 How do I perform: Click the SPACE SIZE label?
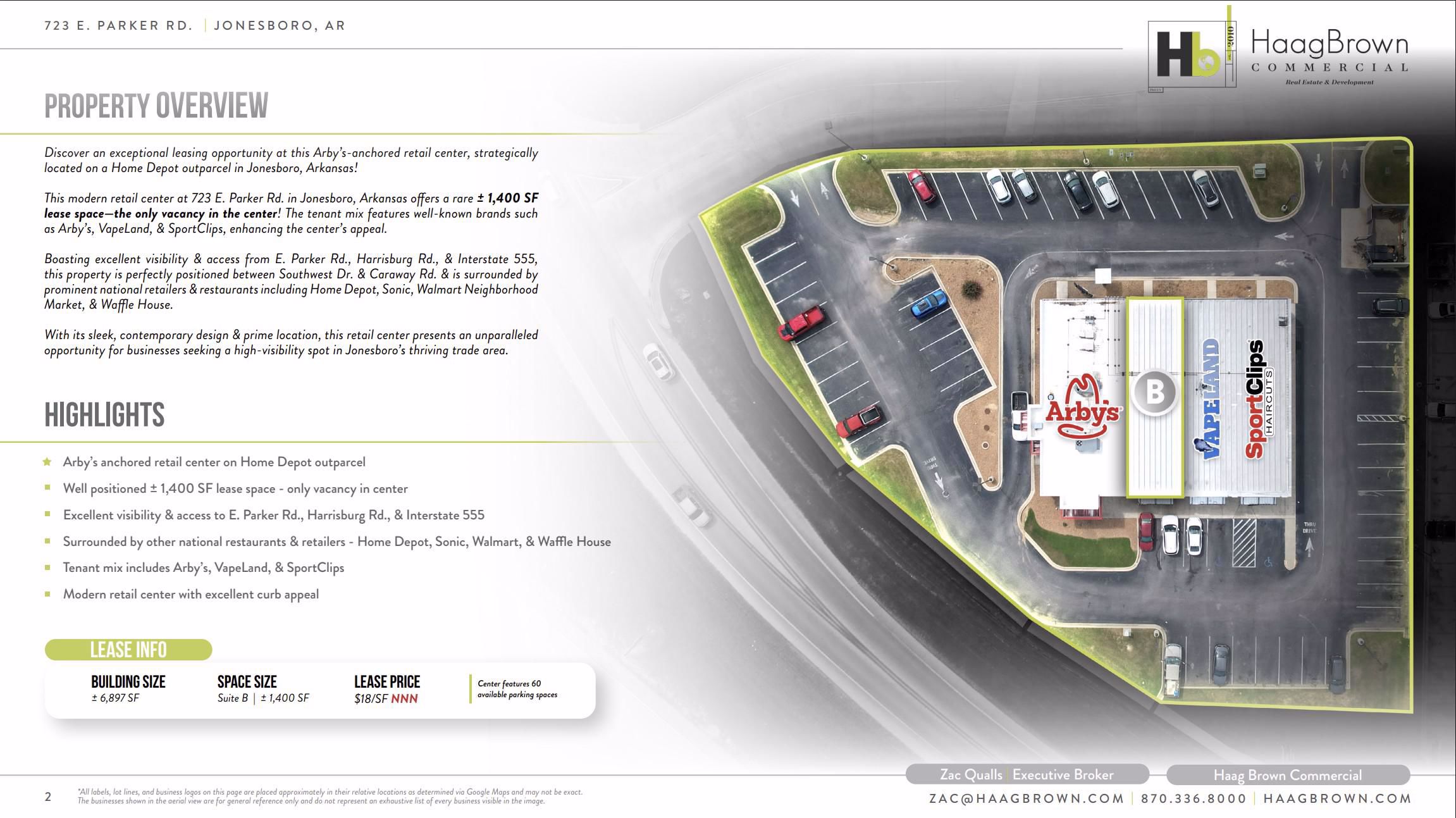(247, 682)
